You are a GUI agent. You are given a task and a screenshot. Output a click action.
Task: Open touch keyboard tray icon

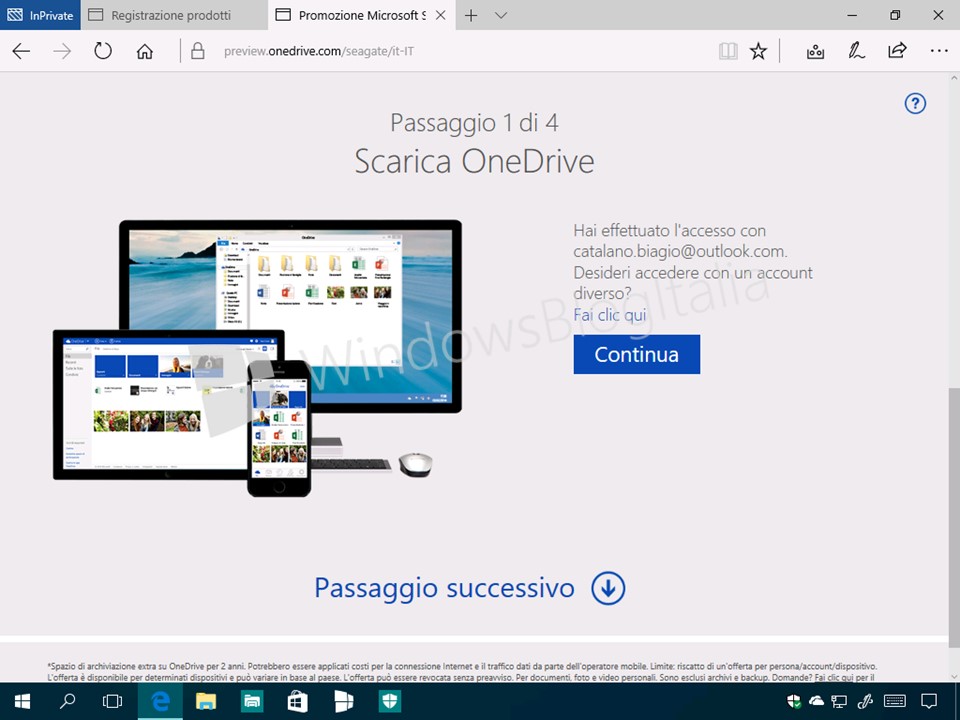[895, 701]
